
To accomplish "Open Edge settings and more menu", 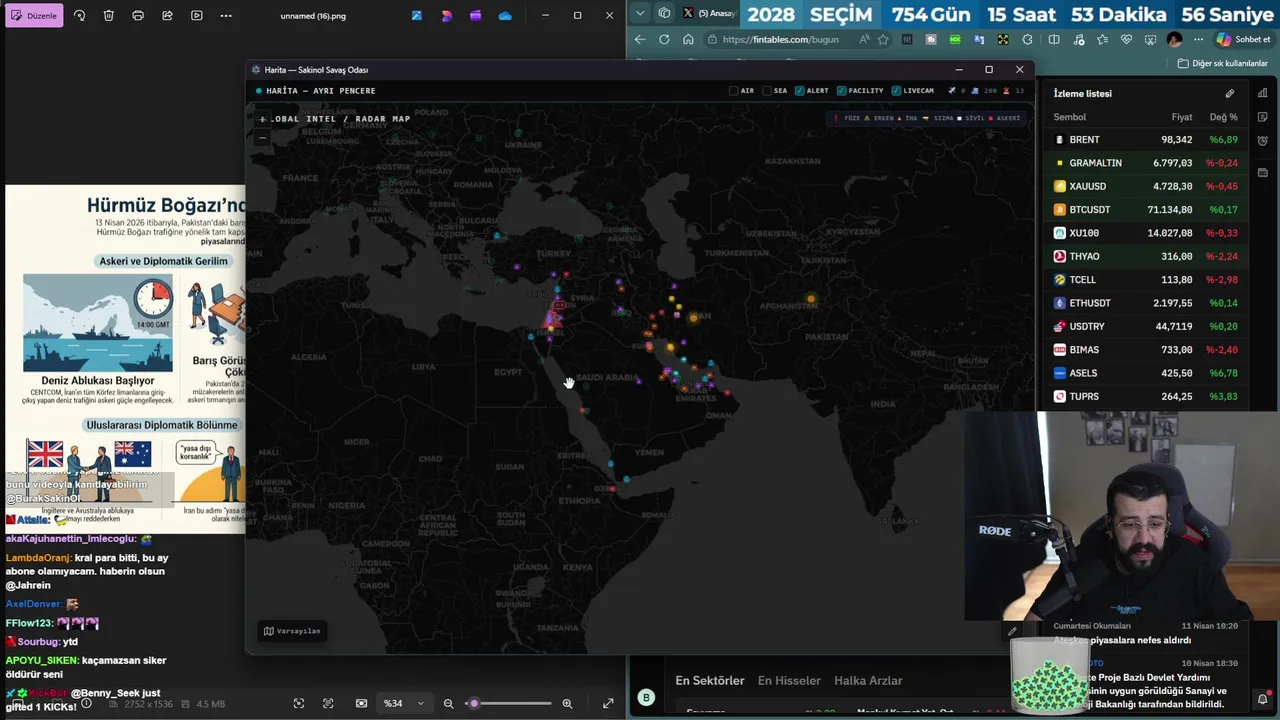I will (1197, 40).
